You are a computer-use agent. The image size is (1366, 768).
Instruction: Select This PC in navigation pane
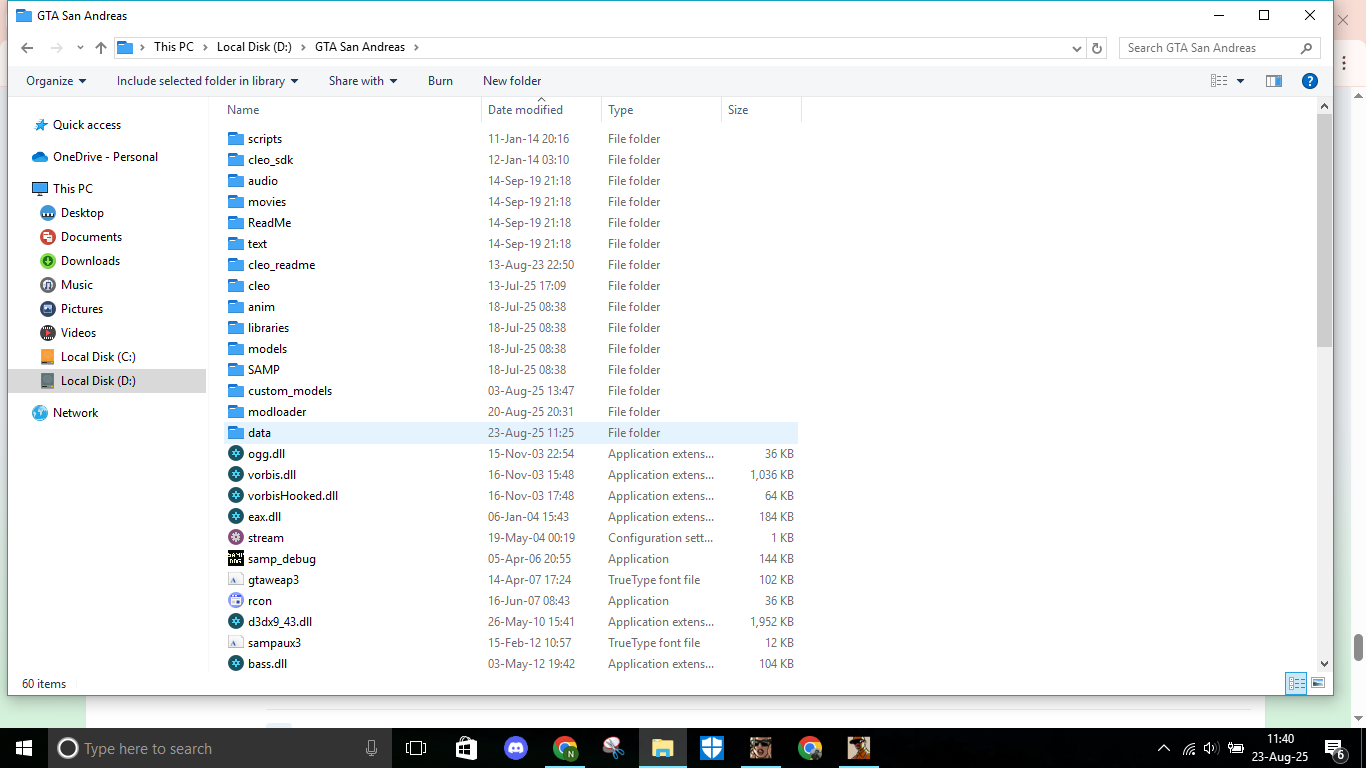click(73, 189)
